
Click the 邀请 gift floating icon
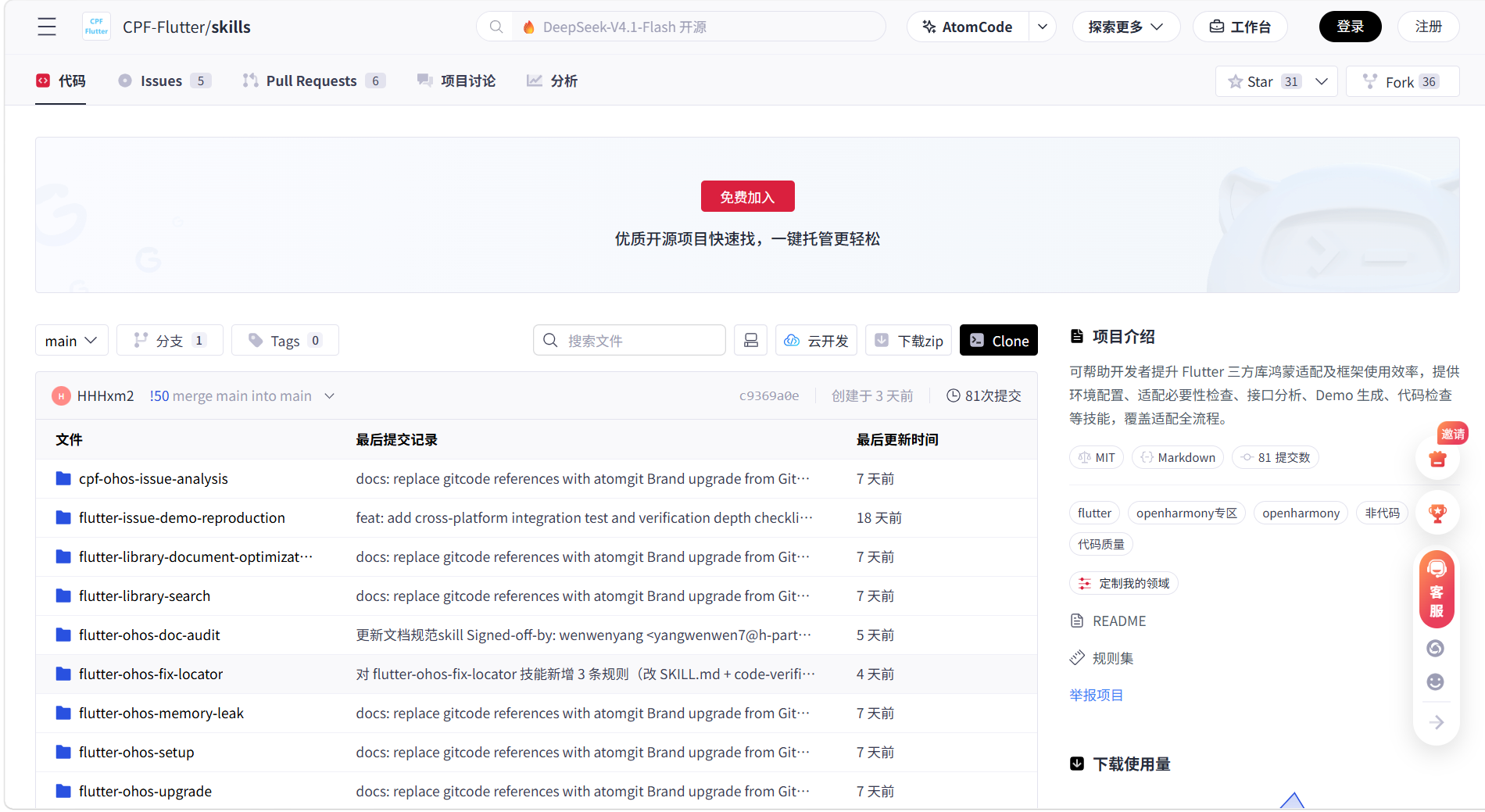point(1437,458)
